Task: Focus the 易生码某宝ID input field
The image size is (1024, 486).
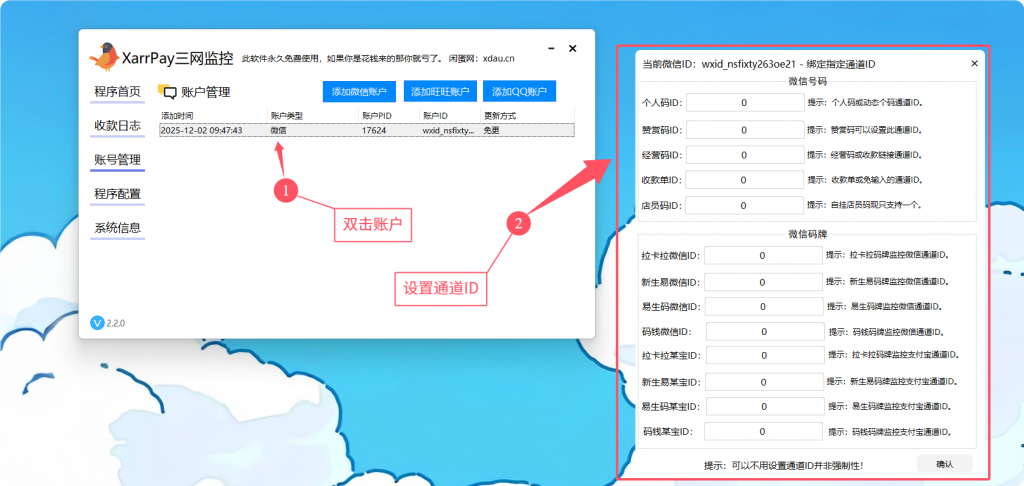Action: click(765, 406)
